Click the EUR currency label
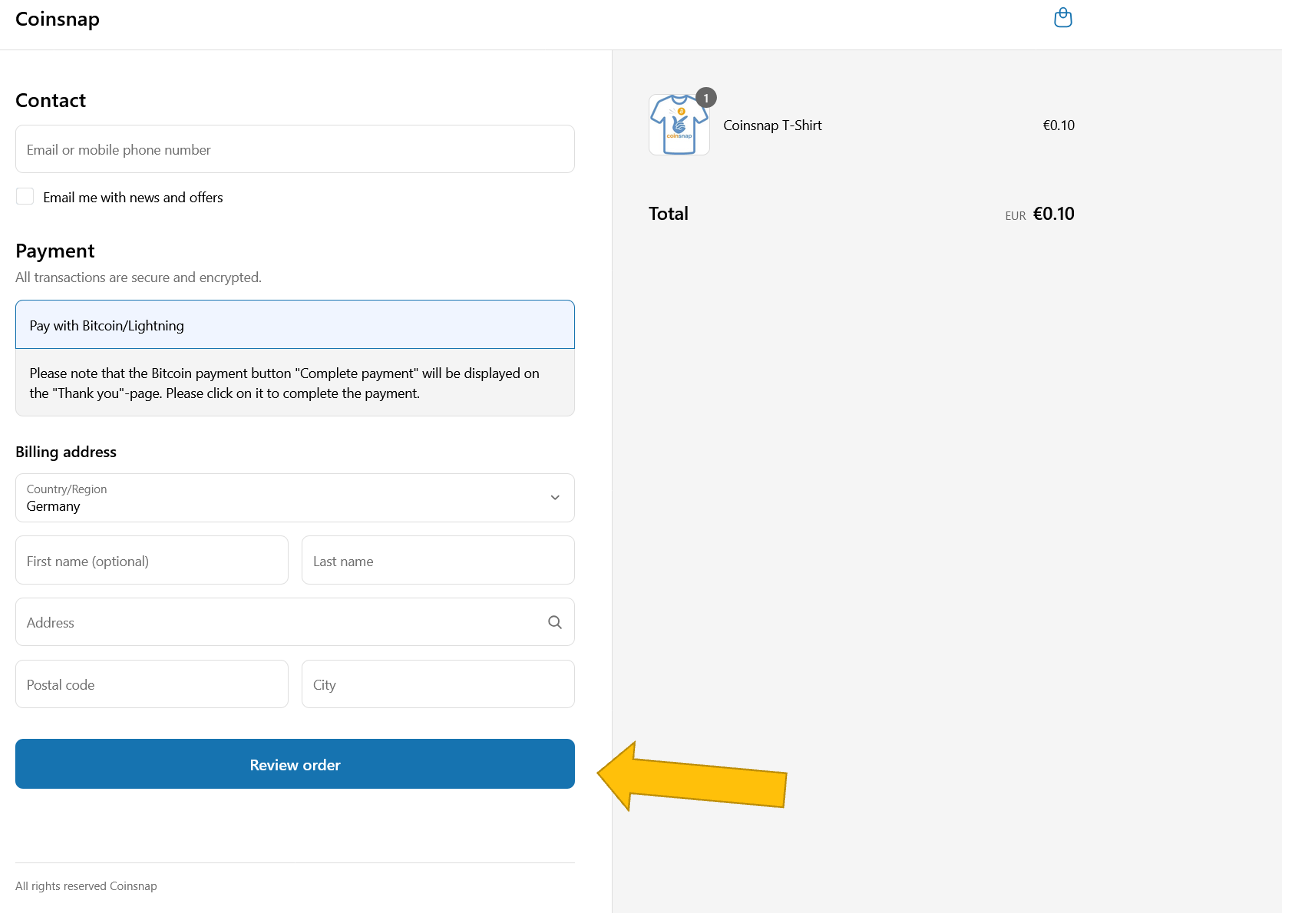1295x913 pixels. pos(1015,216)
